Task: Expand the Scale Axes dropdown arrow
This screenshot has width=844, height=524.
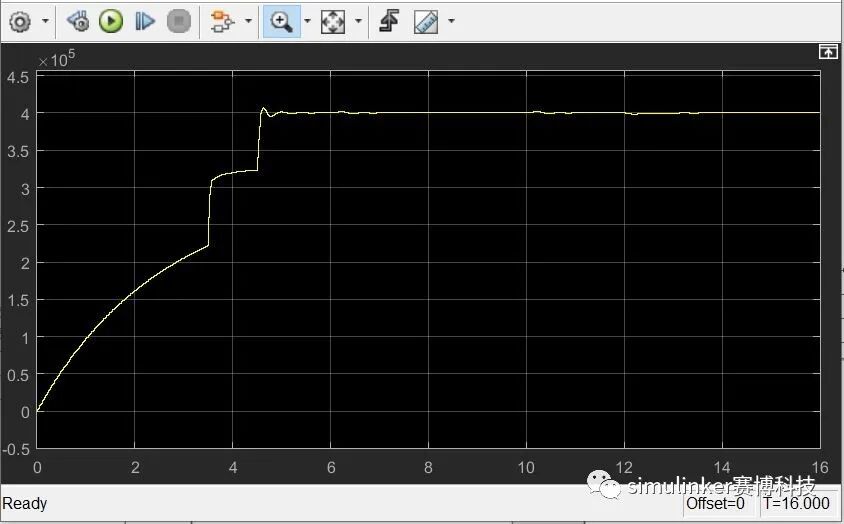Action: coord(358,22)
